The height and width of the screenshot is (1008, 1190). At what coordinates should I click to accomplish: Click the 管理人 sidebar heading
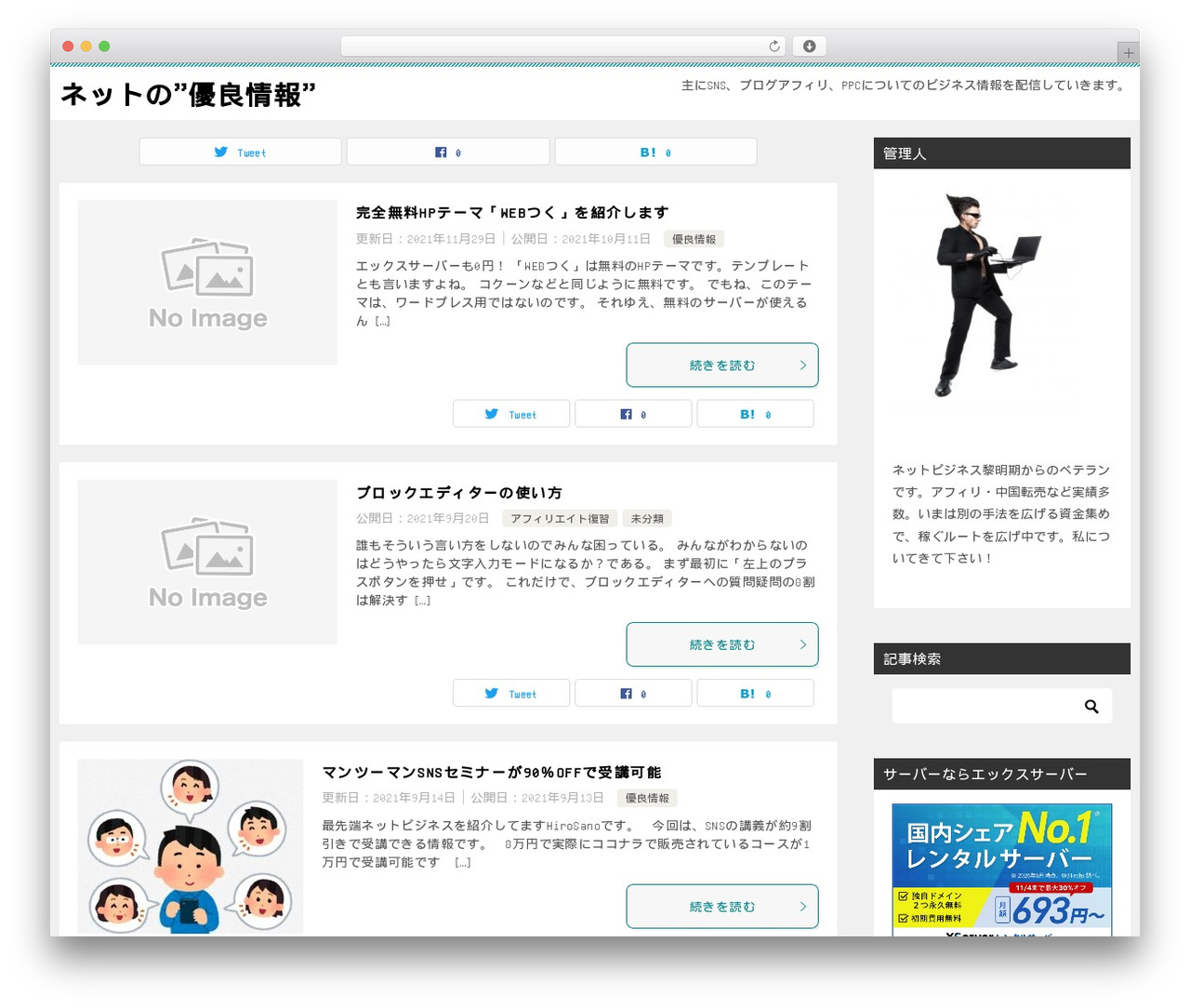point(1002,153)
